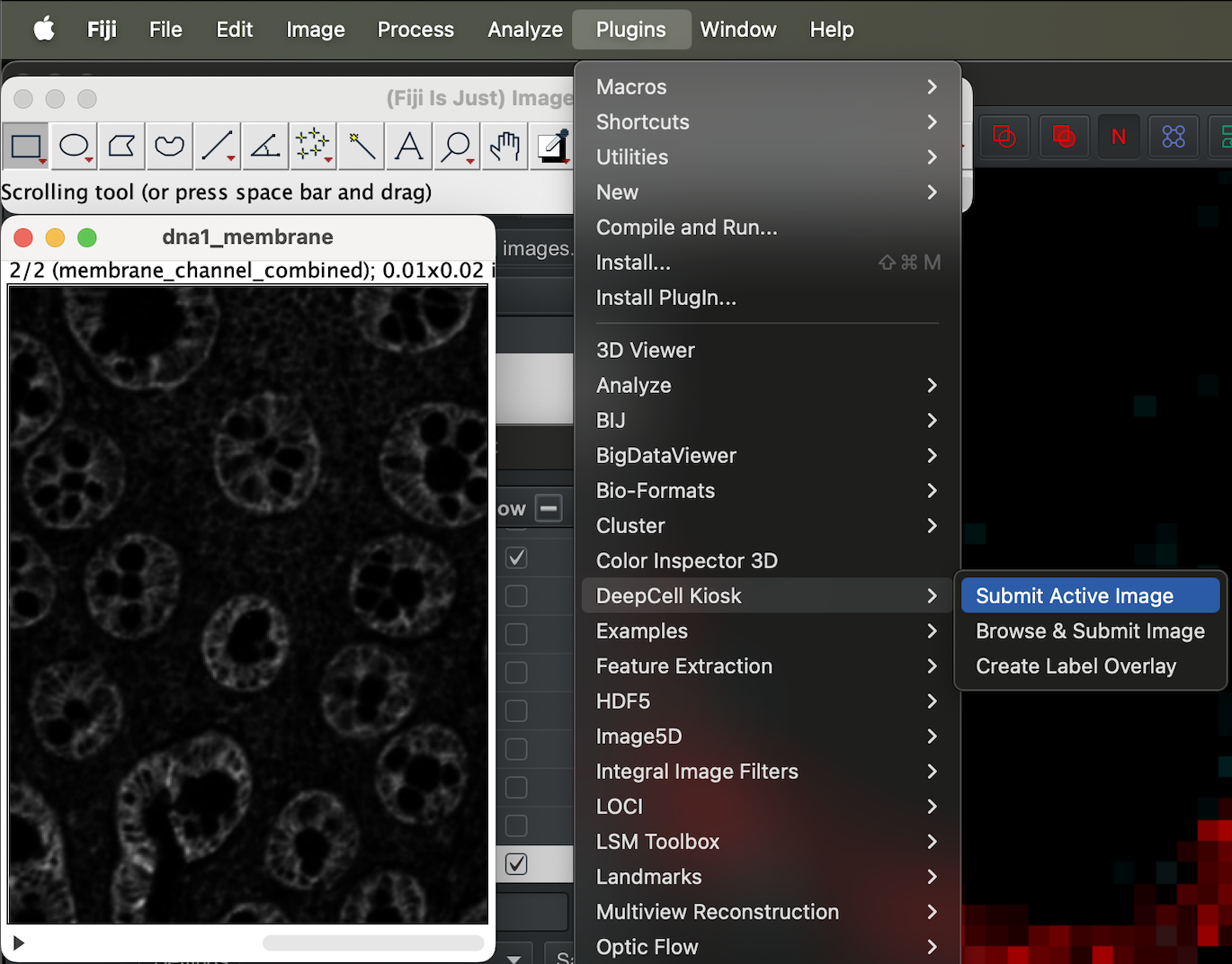The width and height of the screenshot is (1232, 964).
Task: Select the Wand tracing tool
Action: coord(362,146)
